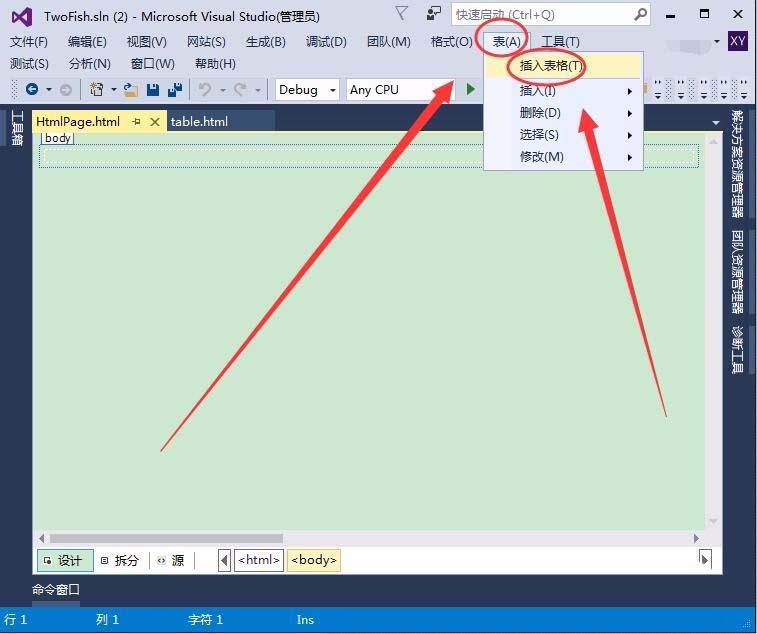
Task: Open the New Project dropdown arrow
Action: (113, 90)
